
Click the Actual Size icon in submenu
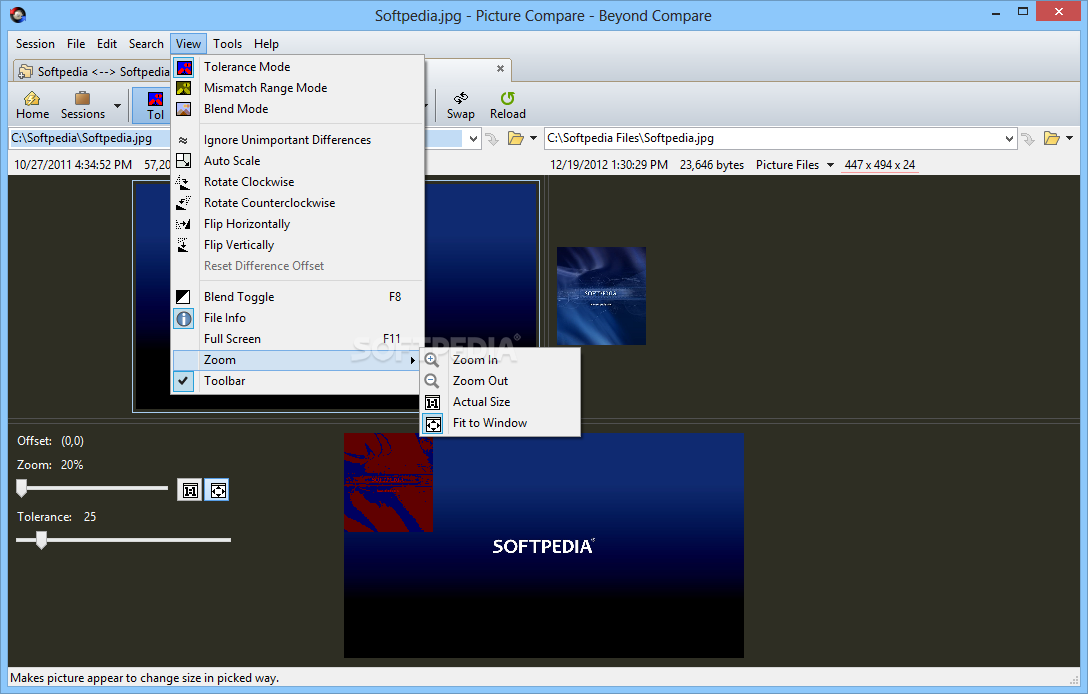[432, 403]
